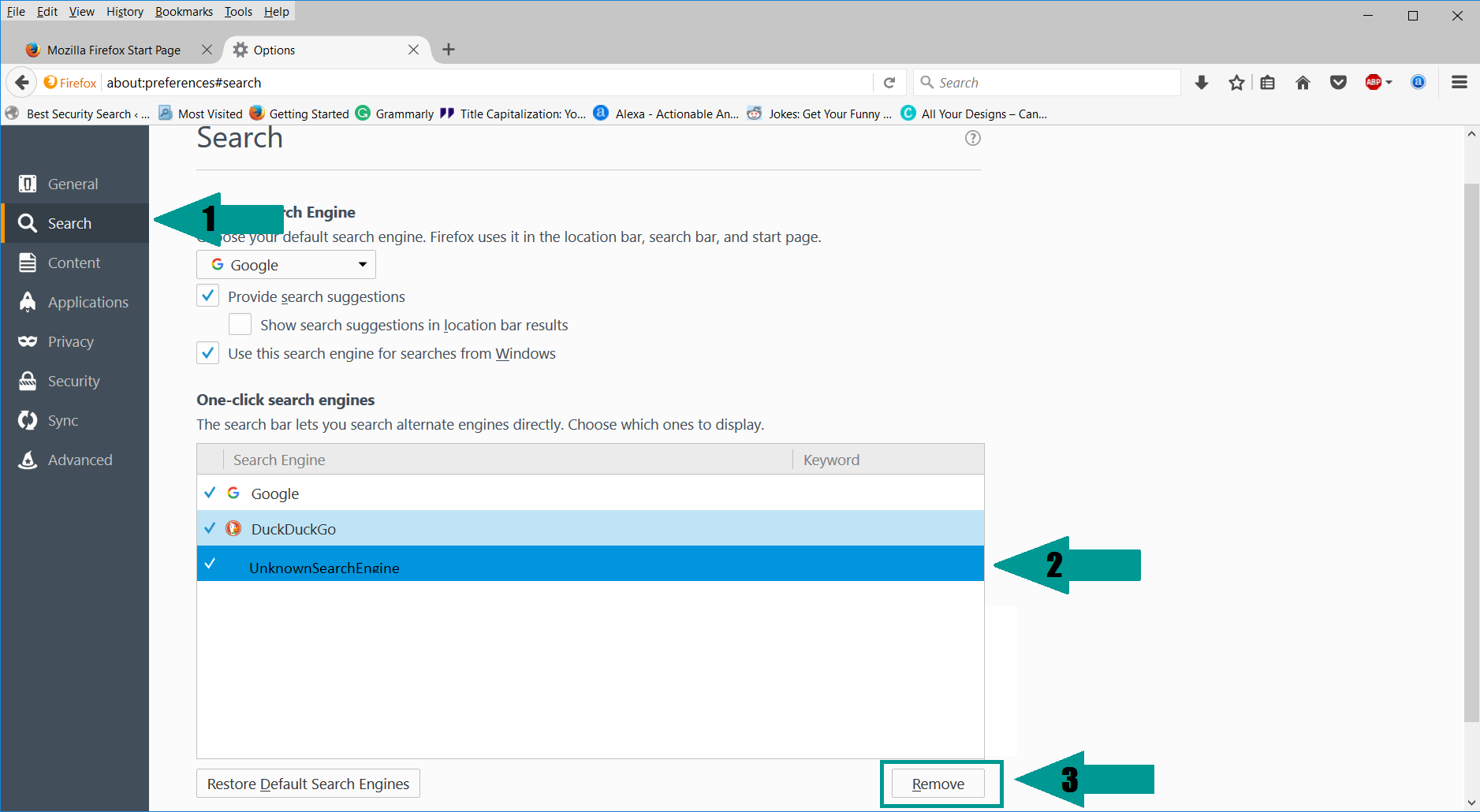Click the bookmark star icon
Screen dimensions: 1480x812
click(x=1236, y=83)
